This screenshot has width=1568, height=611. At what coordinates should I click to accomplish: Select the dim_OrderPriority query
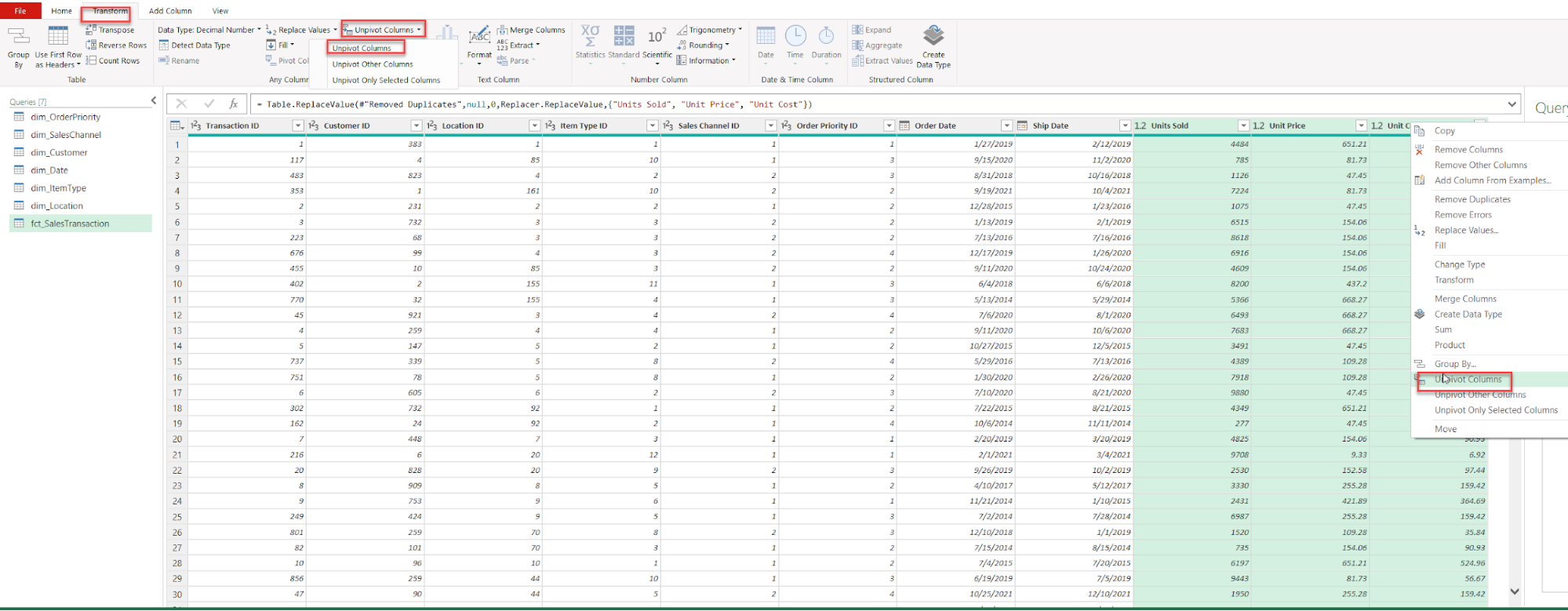pos(66,117)
